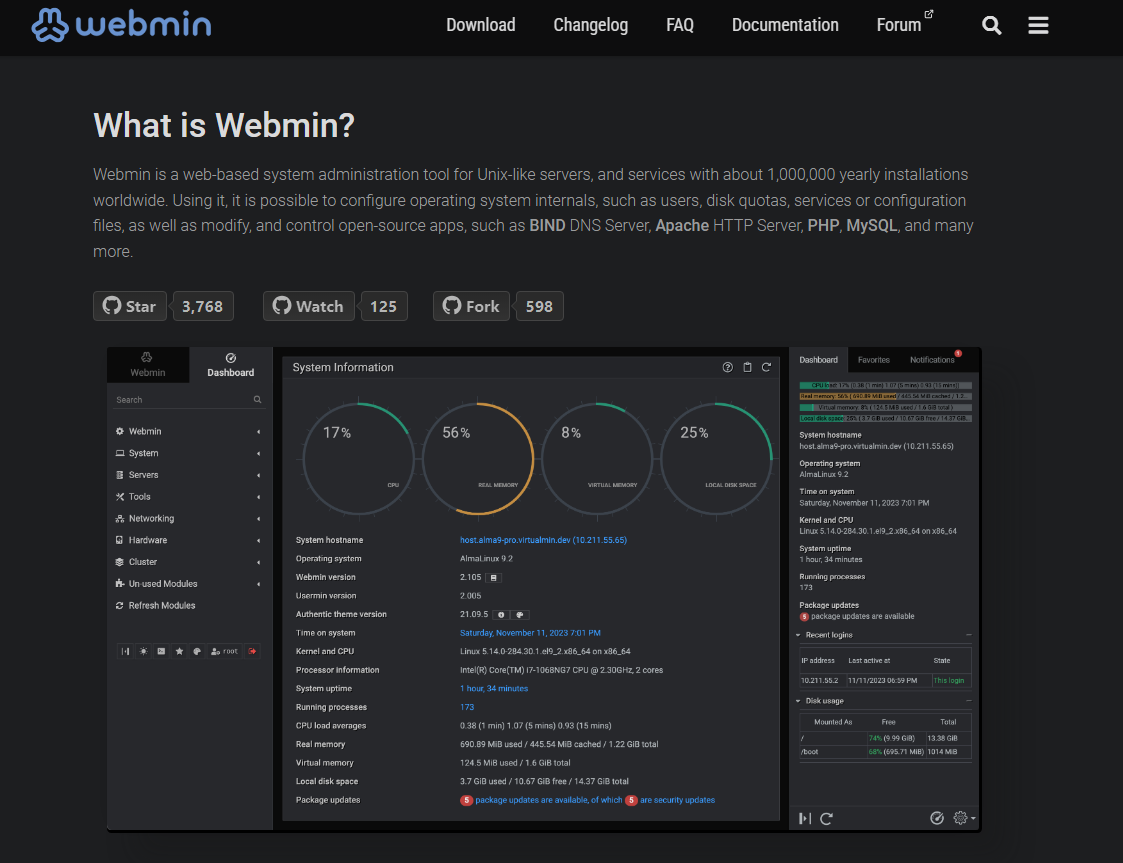The height and width of the screenshot is (863, 1123).
Task: Click the Real memory usage bar in right panel
Action: pyautogui.click(x=885, y=396)
